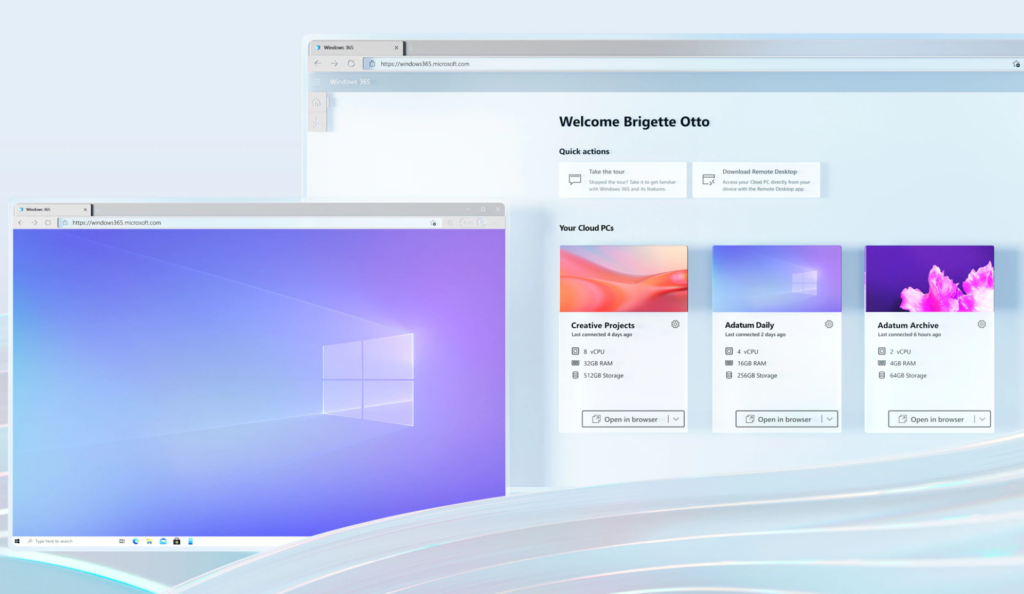The height and width of the screenshot is (594, 1024).
Task: Expand the Open in browser dropdown for Adatum Daily
Action: point(830,419)
